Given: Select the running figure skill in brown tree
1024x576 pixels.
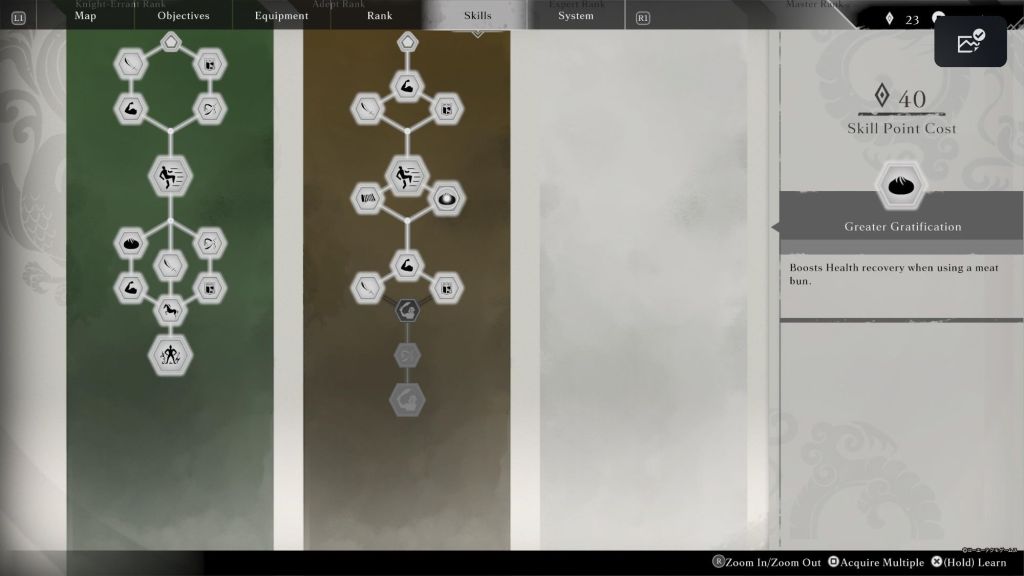Looking at the screenshot, I should pos(406,176).
